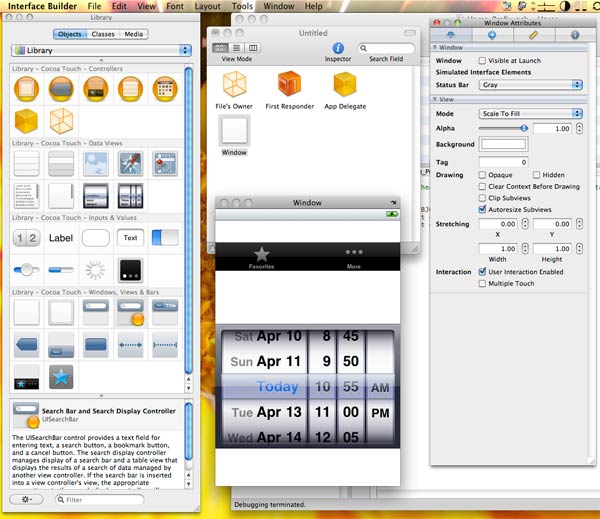Toggle the Opaque drawing checkbox
This screenshot has height=519, width=600.
pos(483,175)
